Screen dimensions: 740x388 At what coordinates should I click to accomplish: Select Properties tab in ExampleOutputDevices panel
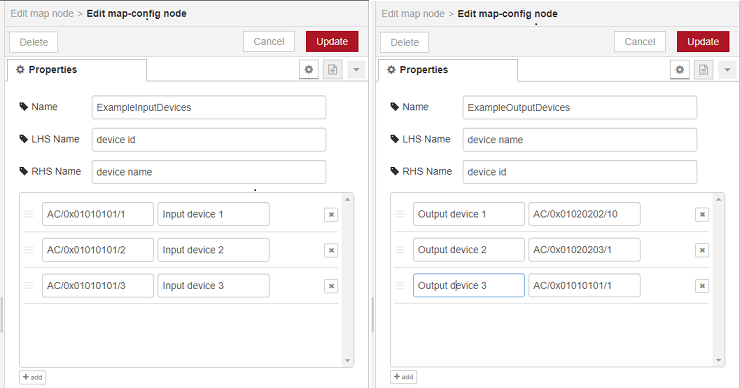[448, 70]
